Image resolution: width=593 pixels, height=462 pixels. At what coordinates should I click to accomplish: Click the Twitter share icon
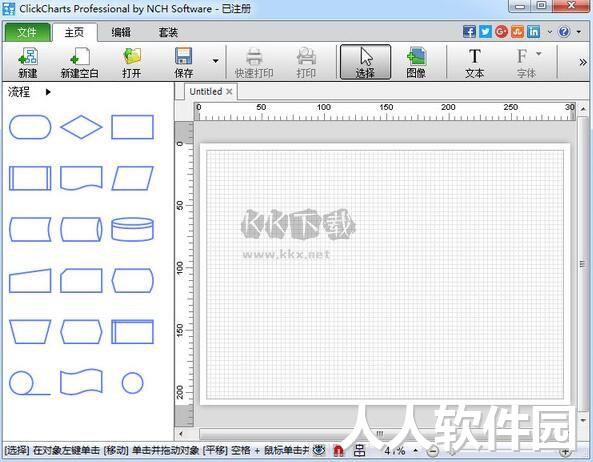(485, 31)
